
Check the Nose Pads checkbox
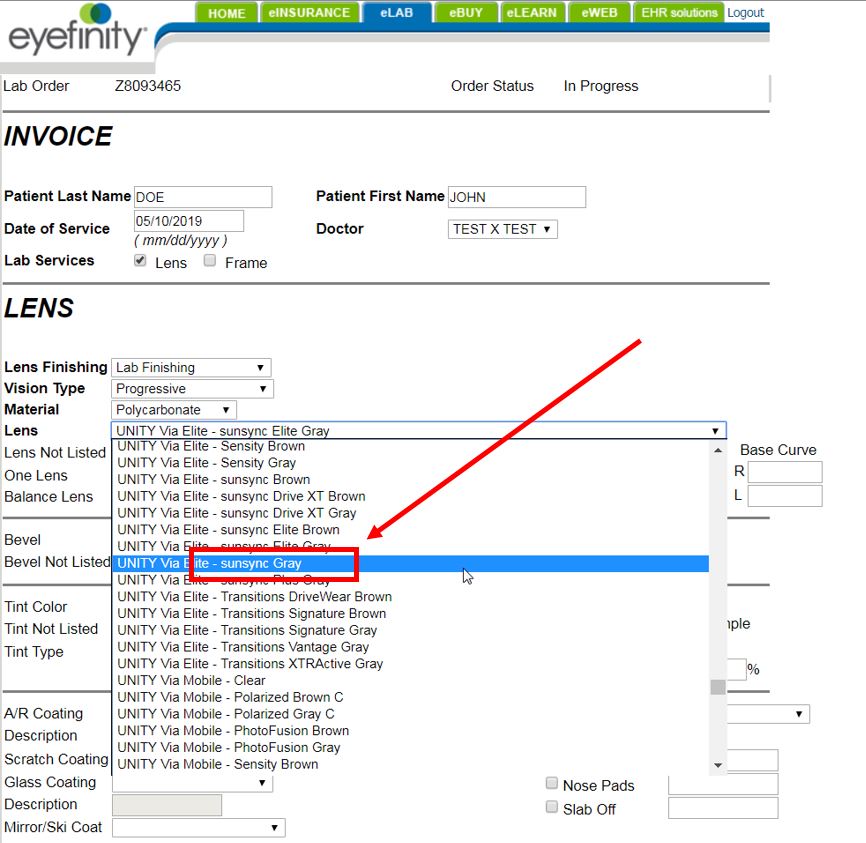point(552,784)
